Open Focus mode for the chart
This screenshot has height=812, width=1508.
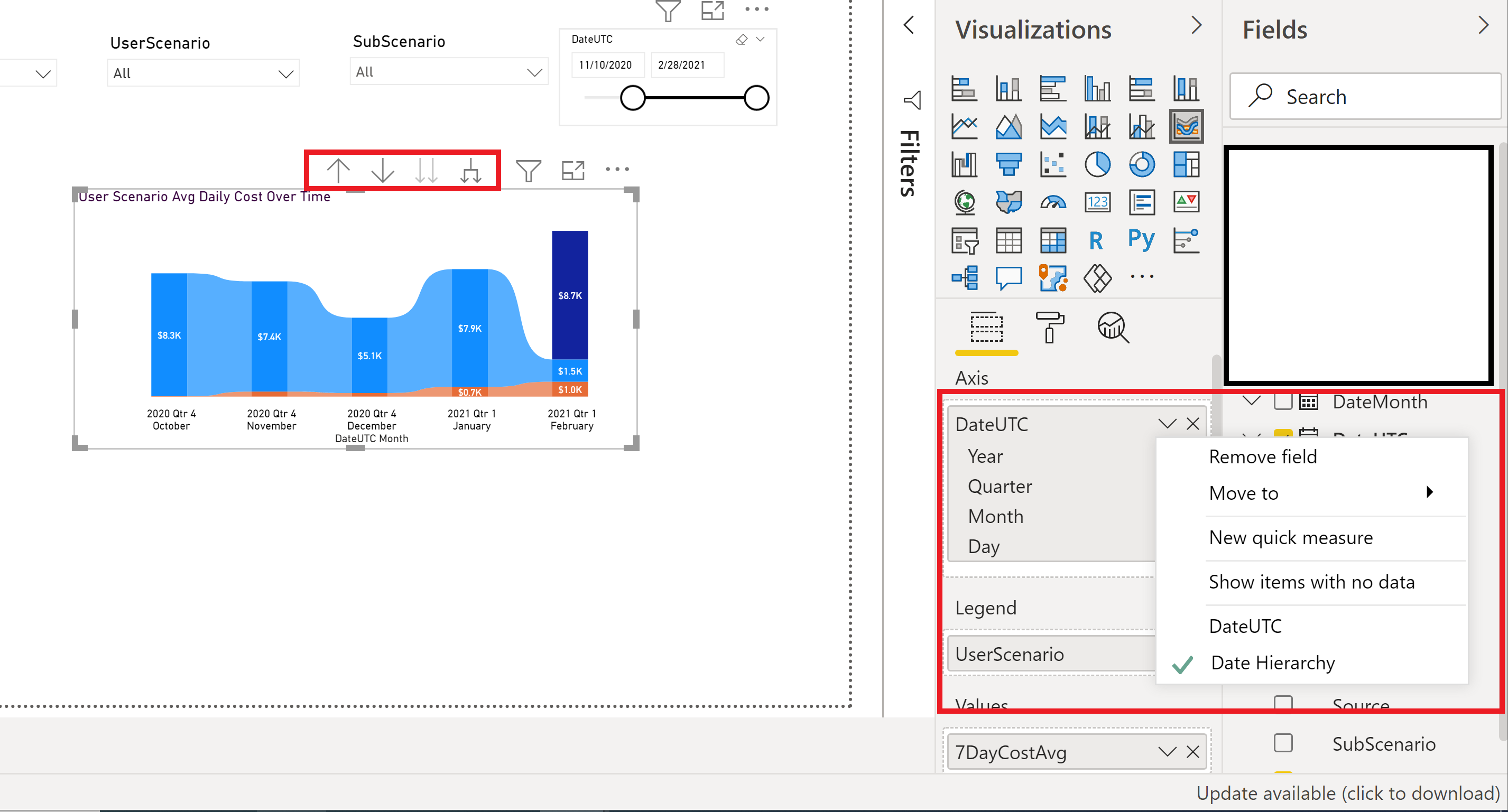pyautogui.click(x=572, y=170)
